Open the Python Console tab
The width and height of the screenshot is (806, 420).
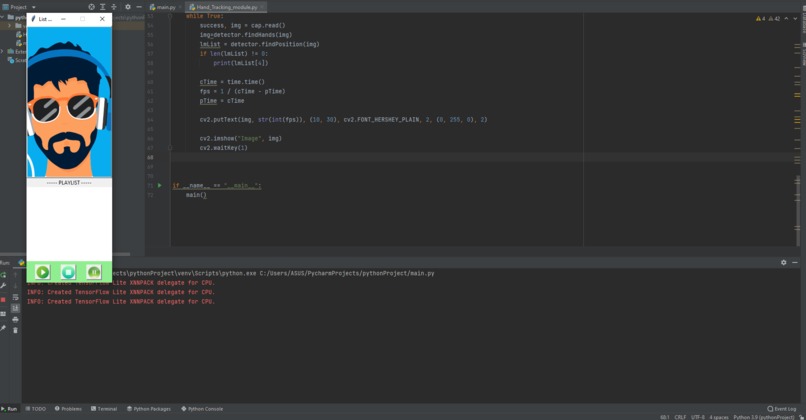(x=202, y=409)
